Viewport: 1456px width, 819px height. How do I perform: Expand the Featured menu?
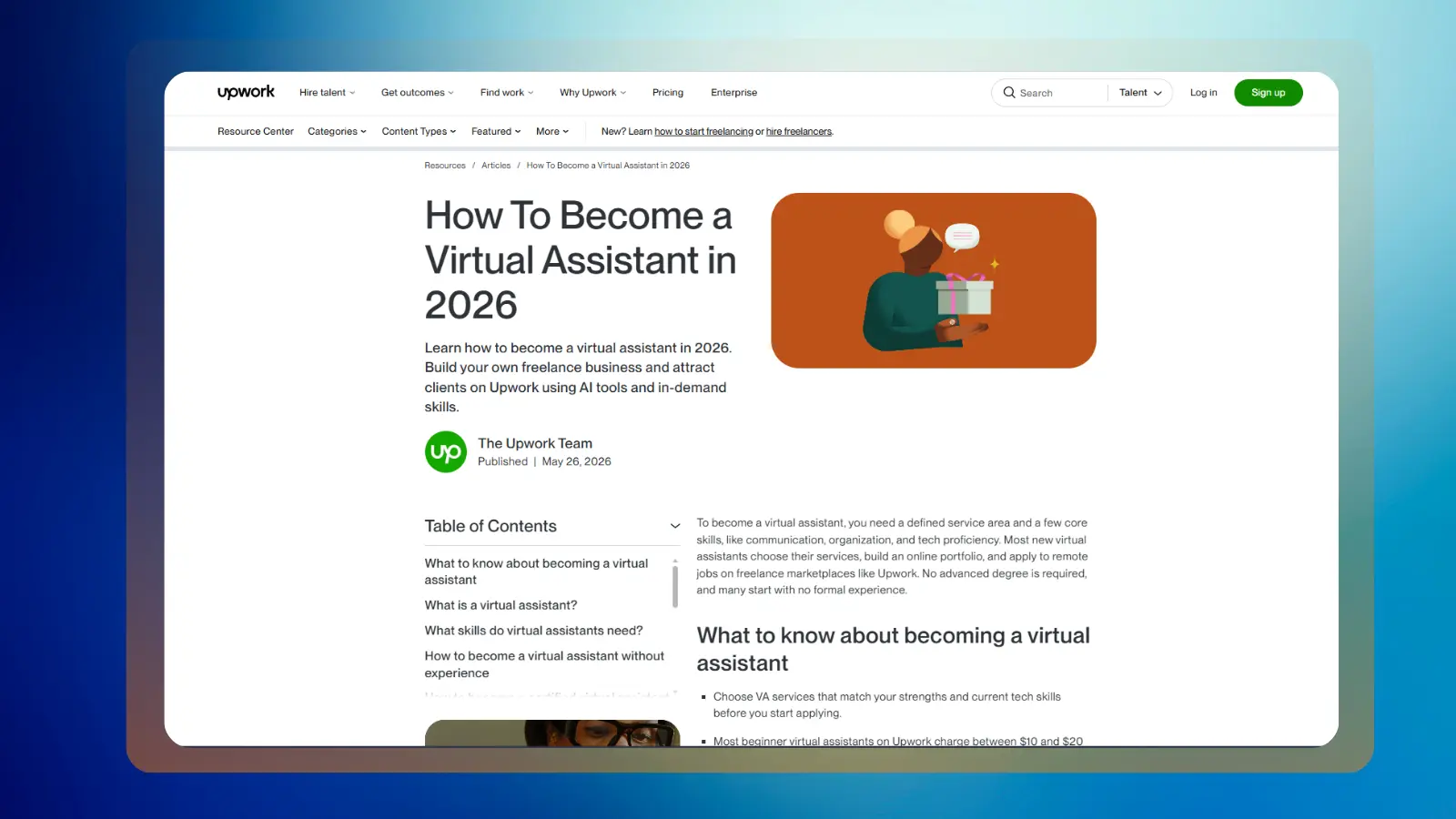pyautogui.click(x=496, y=131)
